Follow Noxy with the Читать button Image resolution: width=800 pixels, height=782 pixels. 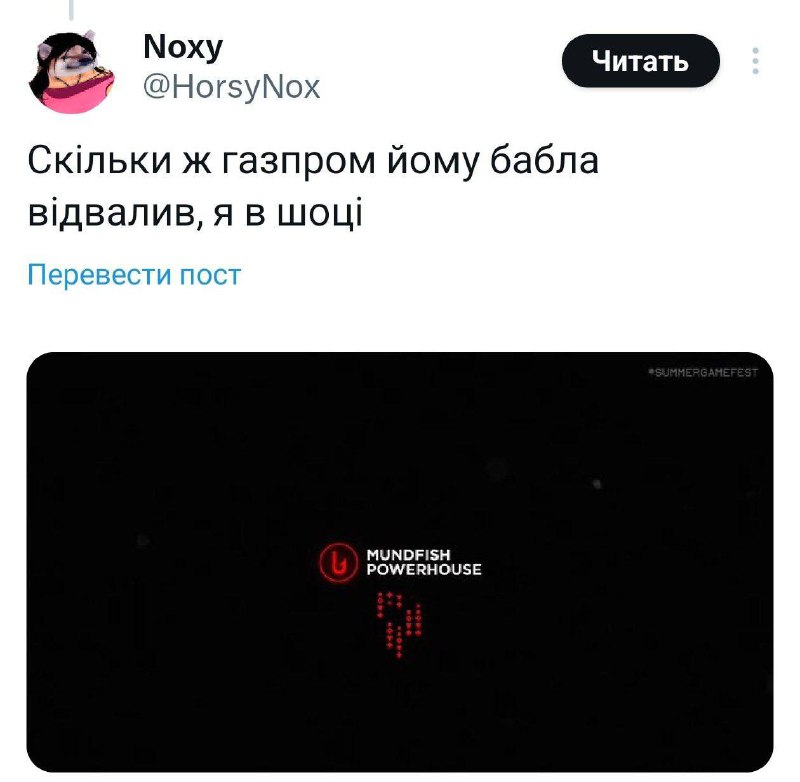pos(640,61)
